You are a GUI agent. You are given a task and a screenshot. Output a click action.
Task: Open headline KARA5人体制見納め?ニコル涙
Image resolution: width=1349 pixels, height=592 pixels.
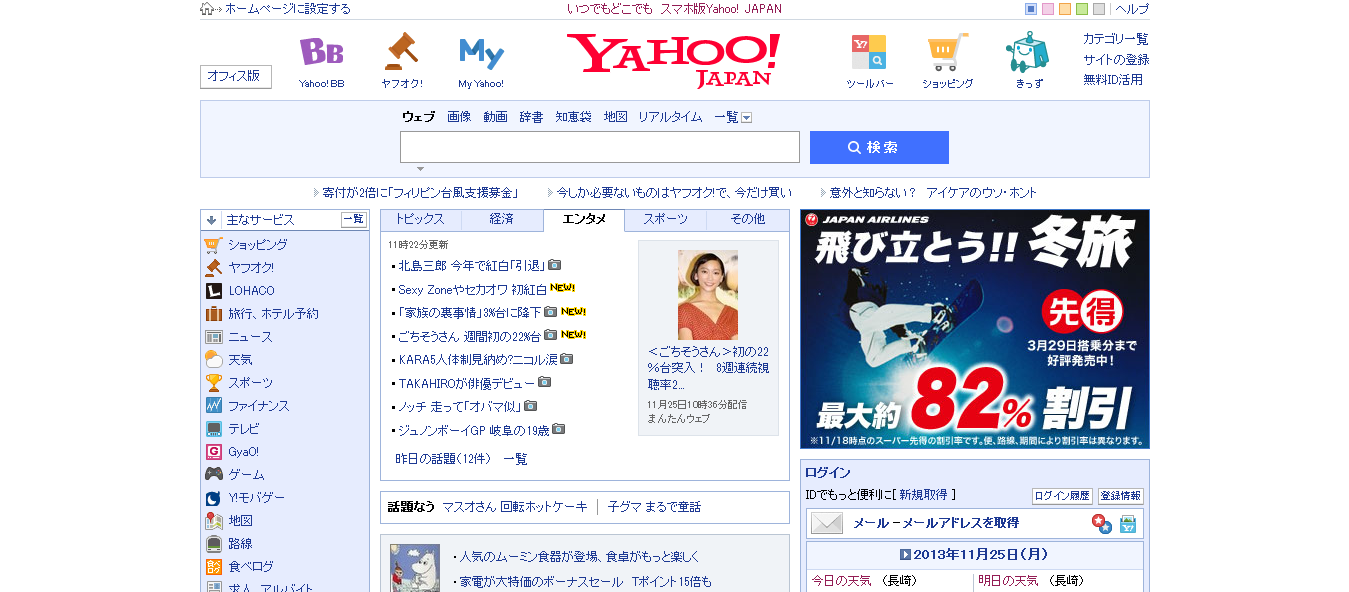tap(478, 360)
